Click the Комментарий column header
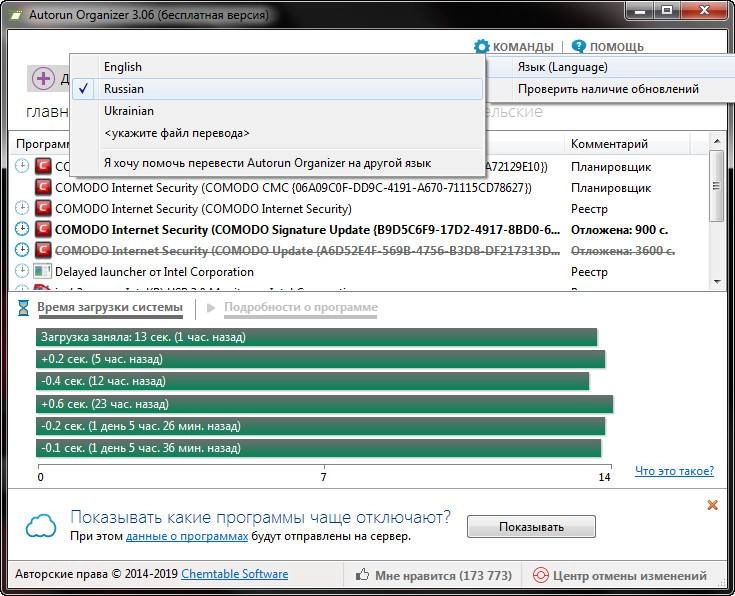The width and height of the screenshot is (735, 596). click(627, 143)
